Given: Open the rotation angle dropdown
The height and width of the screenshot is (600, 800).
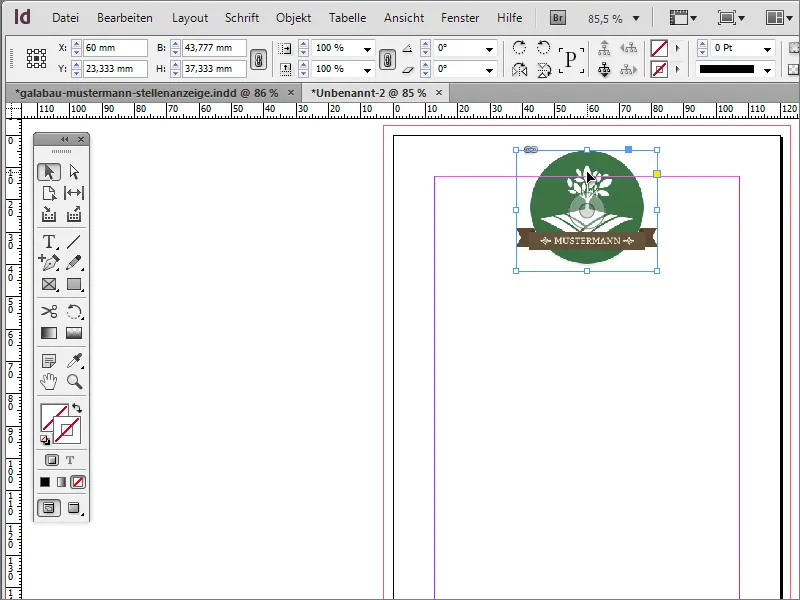Looking at the screenshot, I should point(489,49).
